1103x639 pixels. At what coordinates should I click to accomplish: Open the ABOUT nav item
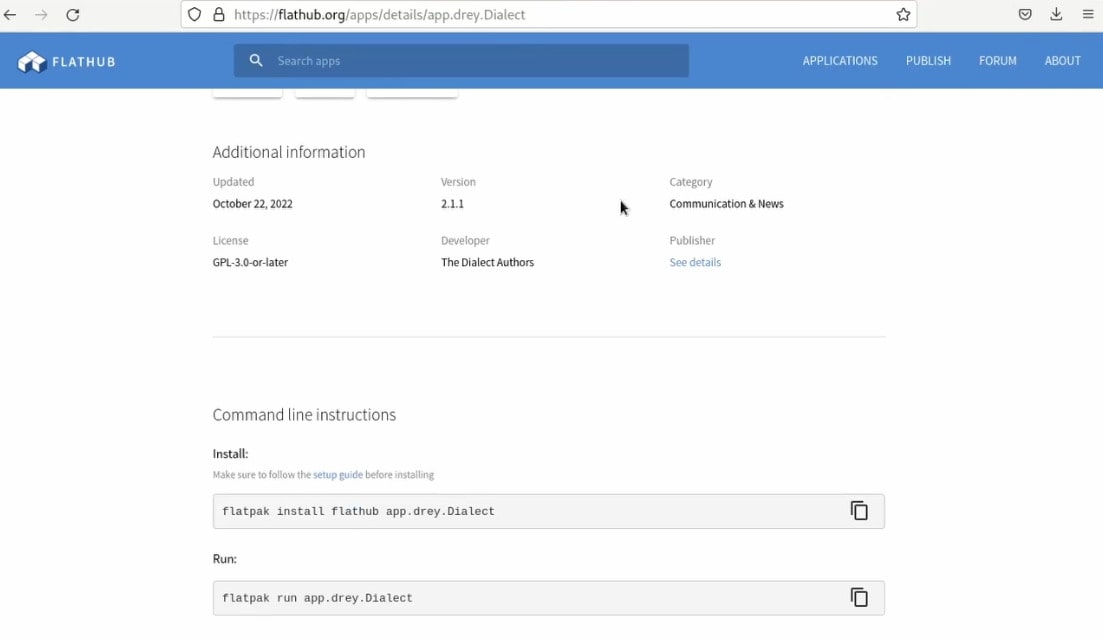tap(1062, 61)
